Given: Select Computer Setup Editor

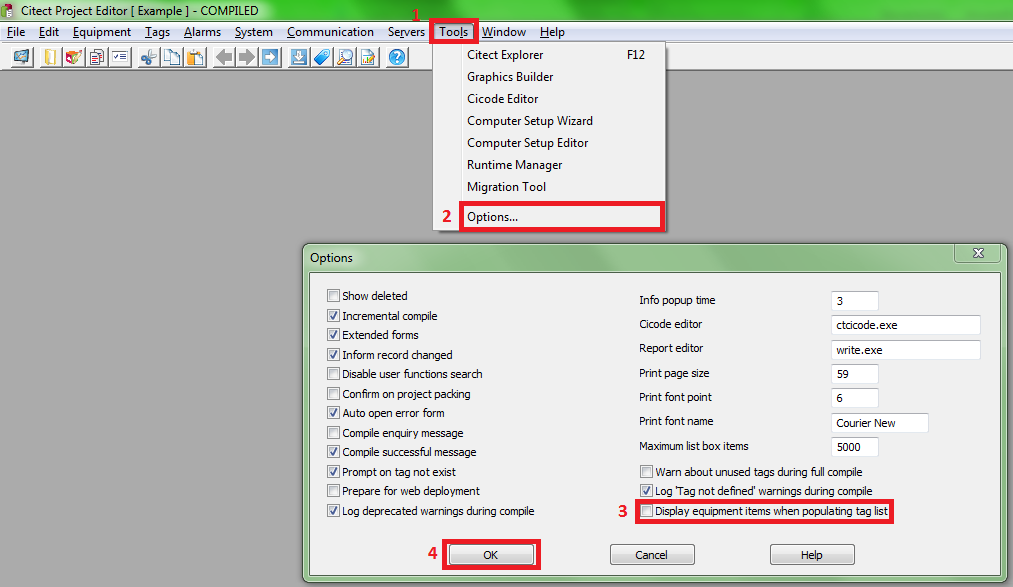Looking at the screenshot, I should [550, 143].
